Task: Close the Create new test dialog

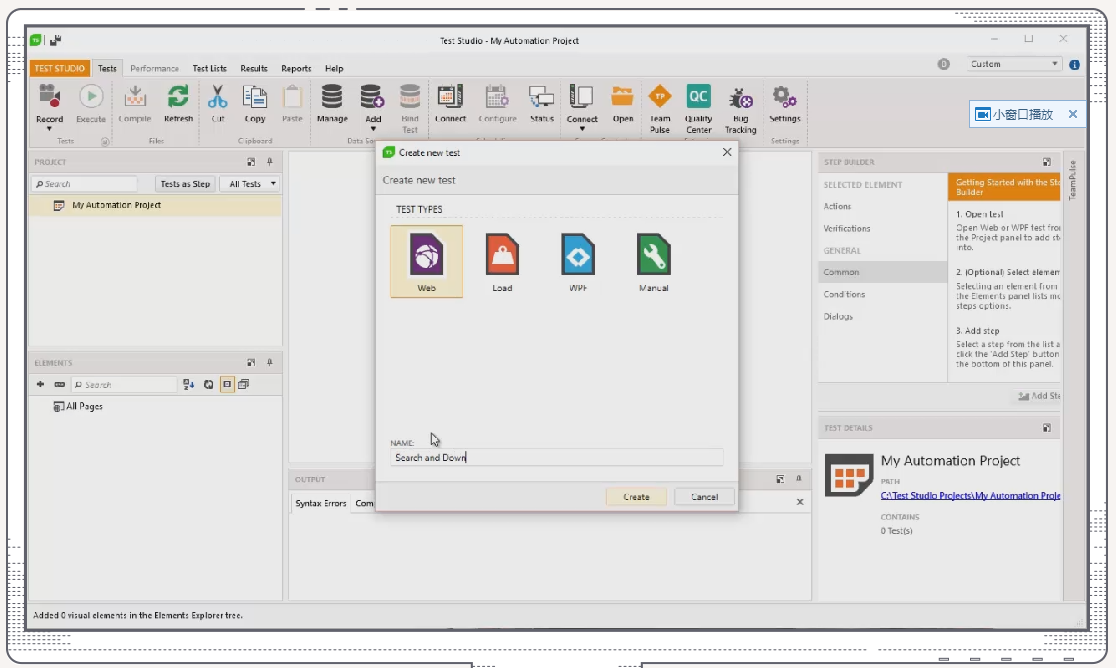Action: pos(727,152)
